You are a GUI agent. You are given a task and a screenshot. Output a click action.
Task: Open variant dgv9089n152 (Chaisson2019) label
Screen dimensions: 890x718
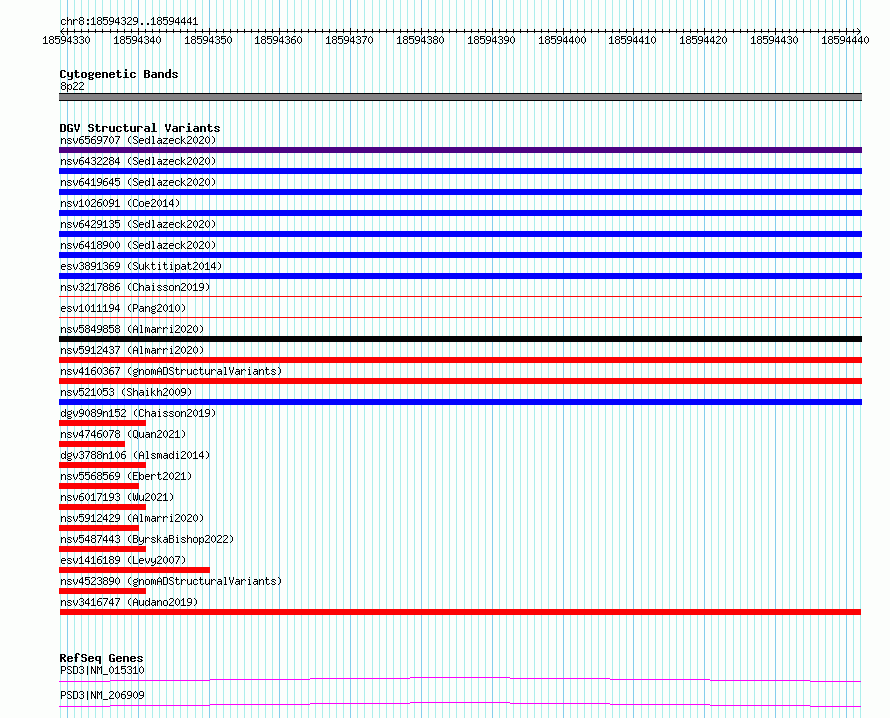coord(138,413)
